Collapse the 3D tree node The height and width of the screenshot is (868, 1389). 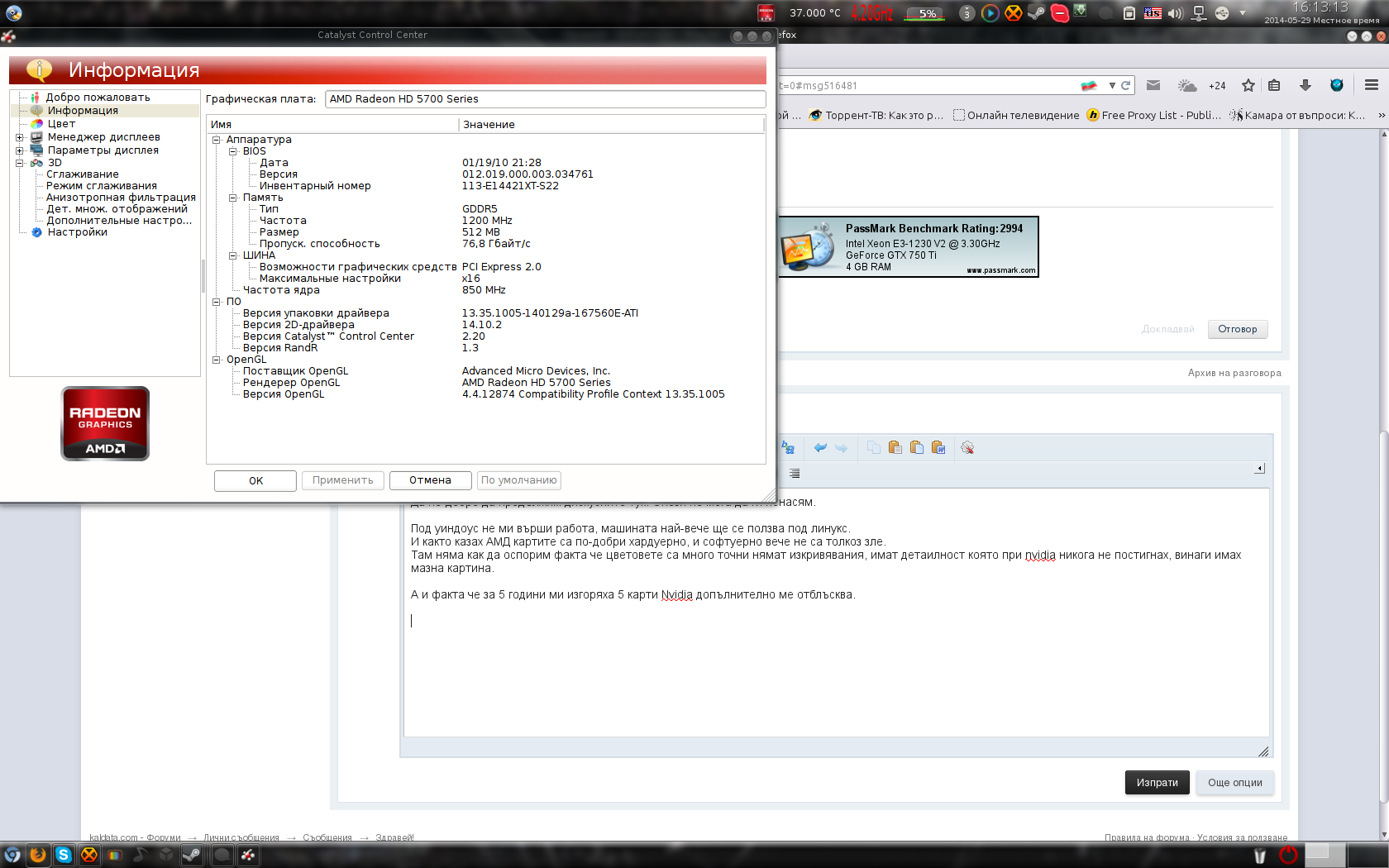coord(20,163)
